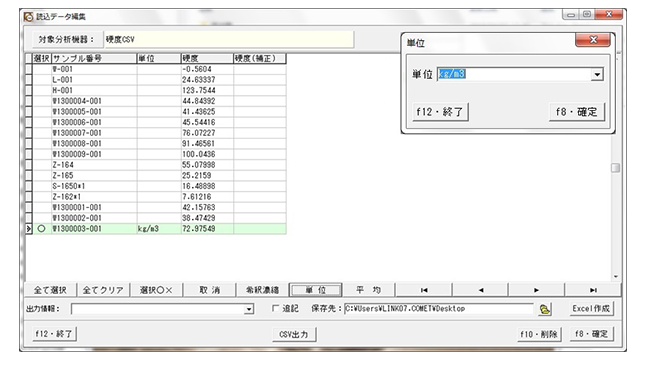648x366 pixels.
Task: Click the 保存先 save path field
Action: tap(438, 309)
